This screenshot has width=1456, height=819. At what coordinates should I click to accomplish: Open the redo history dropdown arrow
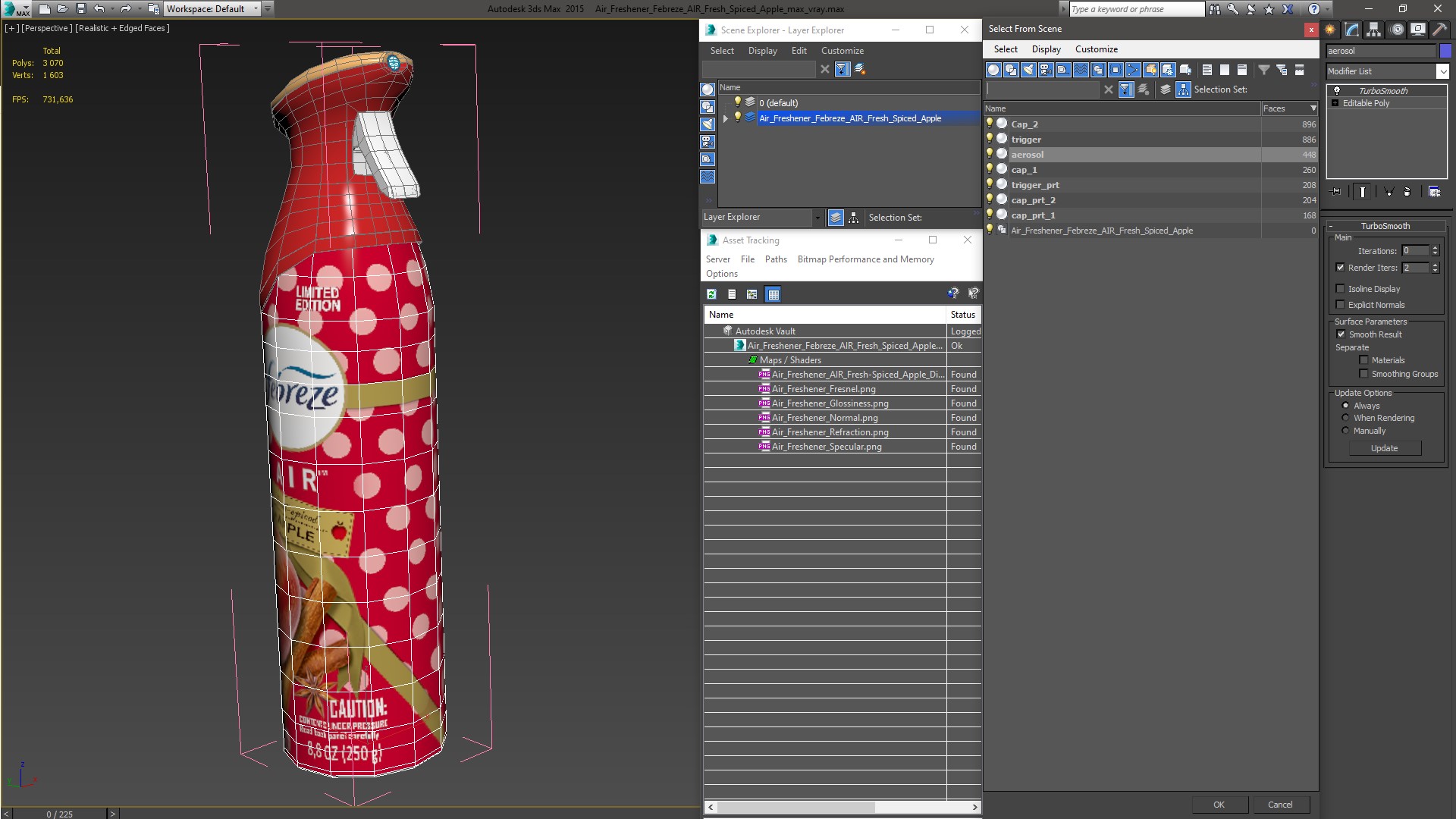pyautogui.click(x=140, y=9)
